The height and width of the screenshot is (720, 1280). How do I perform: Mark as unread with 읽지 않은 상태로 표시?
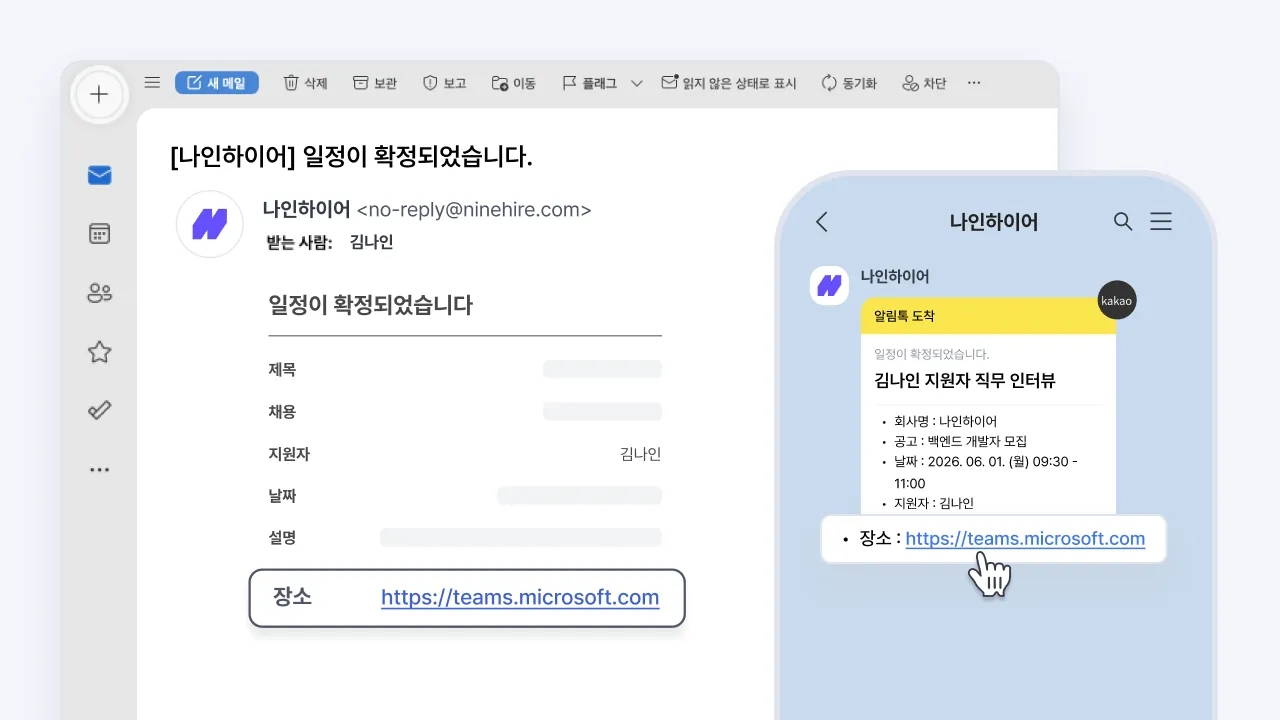pos(729,83)
